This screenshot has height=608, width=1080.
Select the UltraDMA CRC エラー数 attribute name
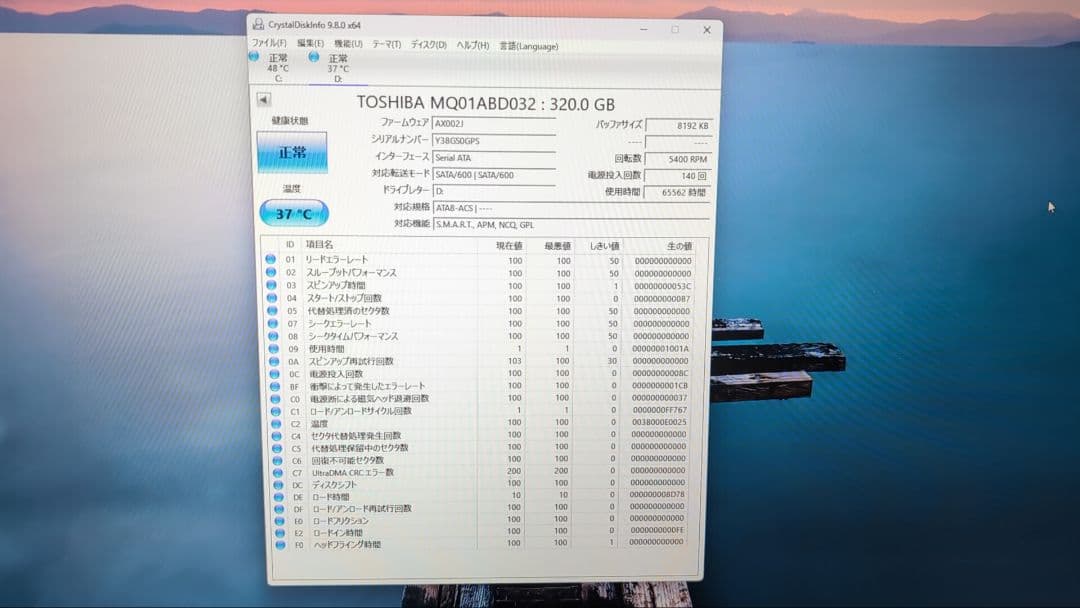(353, 472)
